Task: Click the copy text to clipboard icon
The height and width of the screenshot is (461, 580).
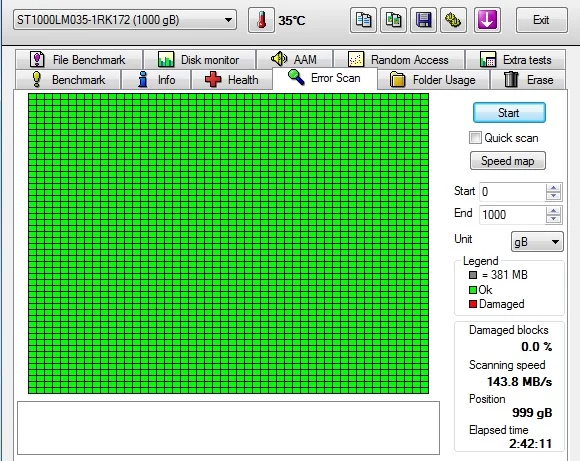Action: pyautogui.click(x=363, y=20)
